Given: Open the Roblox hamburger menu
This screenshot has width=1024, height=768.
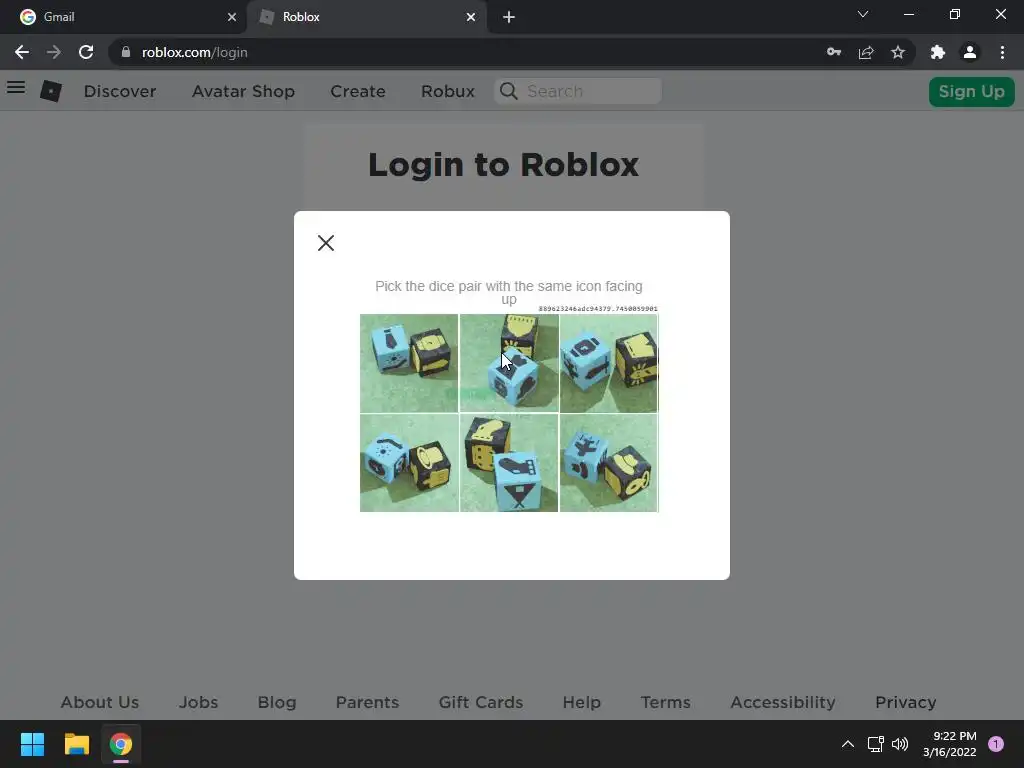Looking at the screenshot, I should (16, 88).
